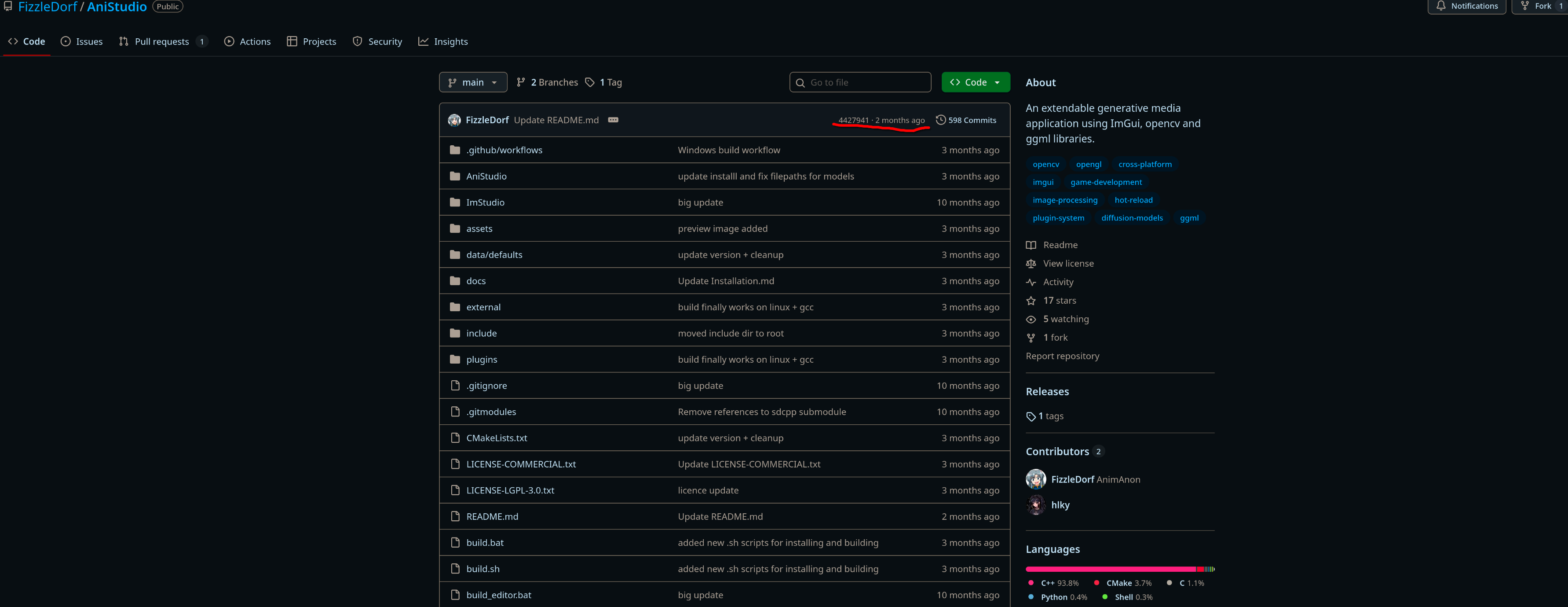Click FizzleDorf avatar in Contributors
This screenshot has height=607, width=1568.
click(1035, 480)
